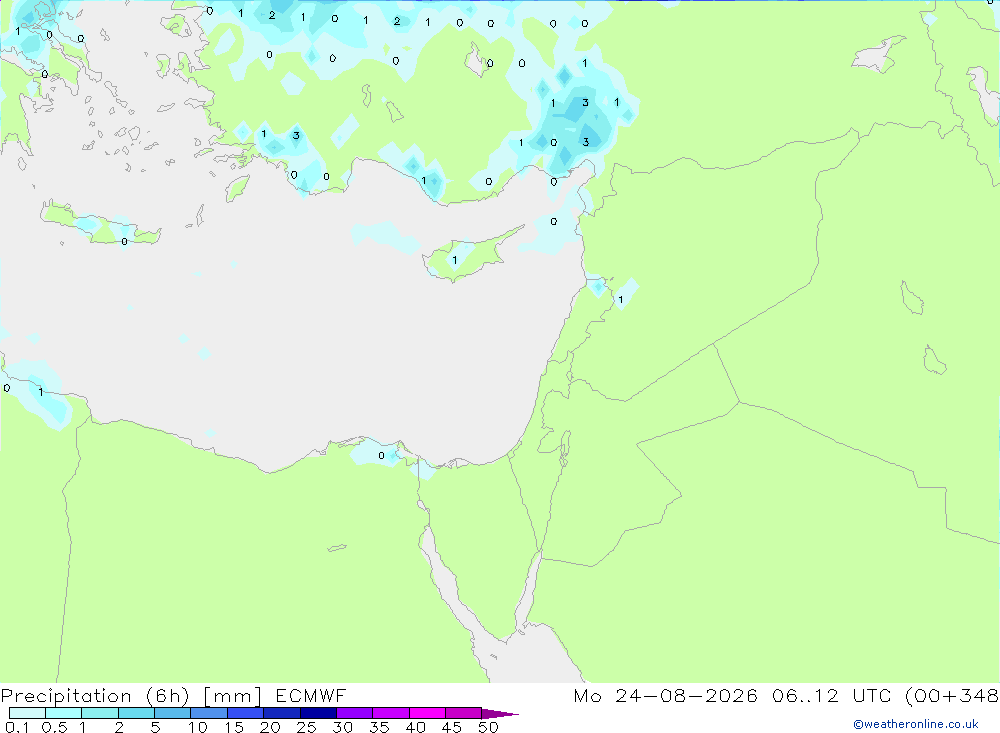The height and width of the screenshot is (733, 1000).
Task: Click the '1' value on the Lebanon coast
Action: [x=621, y=300]
